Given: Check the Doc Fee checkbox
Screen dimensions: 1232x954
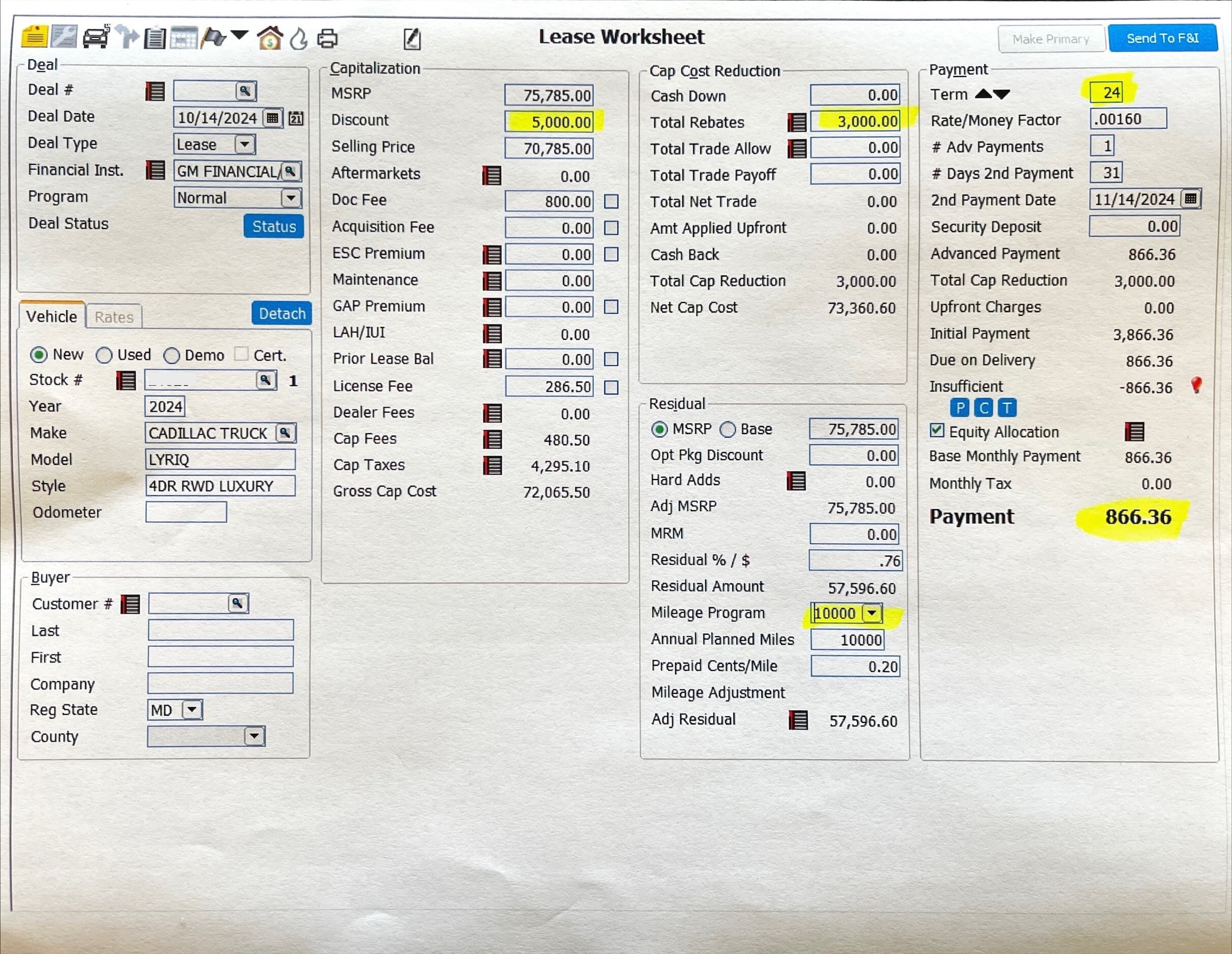Looking at the screenshot, I should (x=611, y=202).
